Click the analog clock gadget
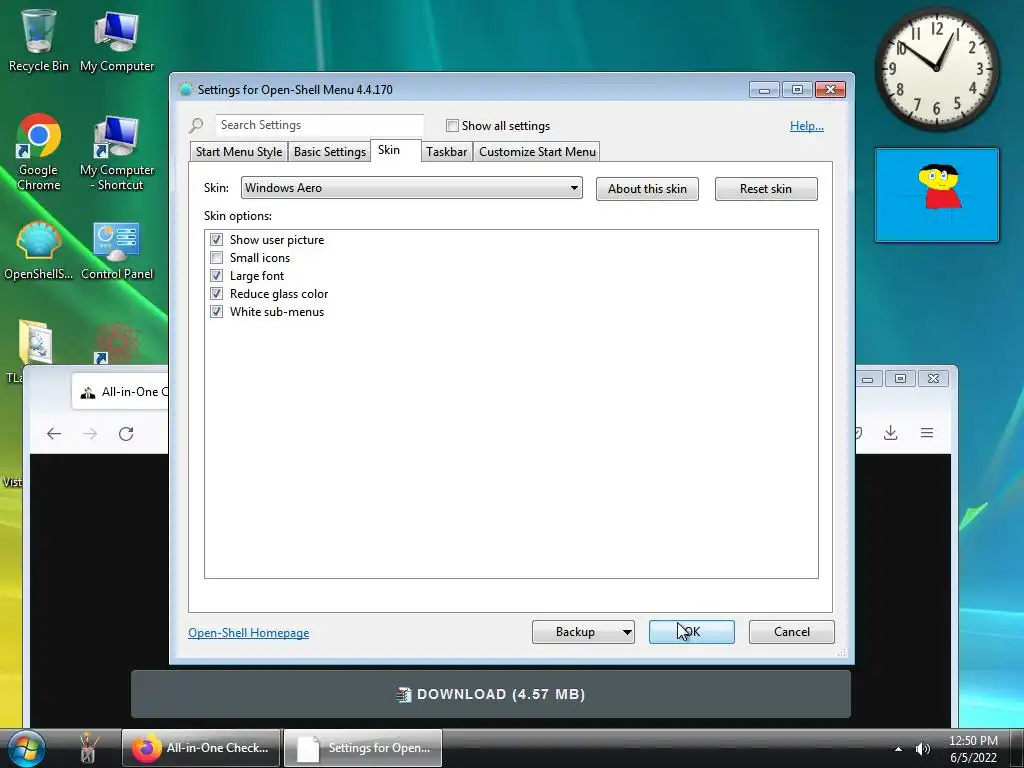Viewport: 1024px width, 768px height. point(936,68)
